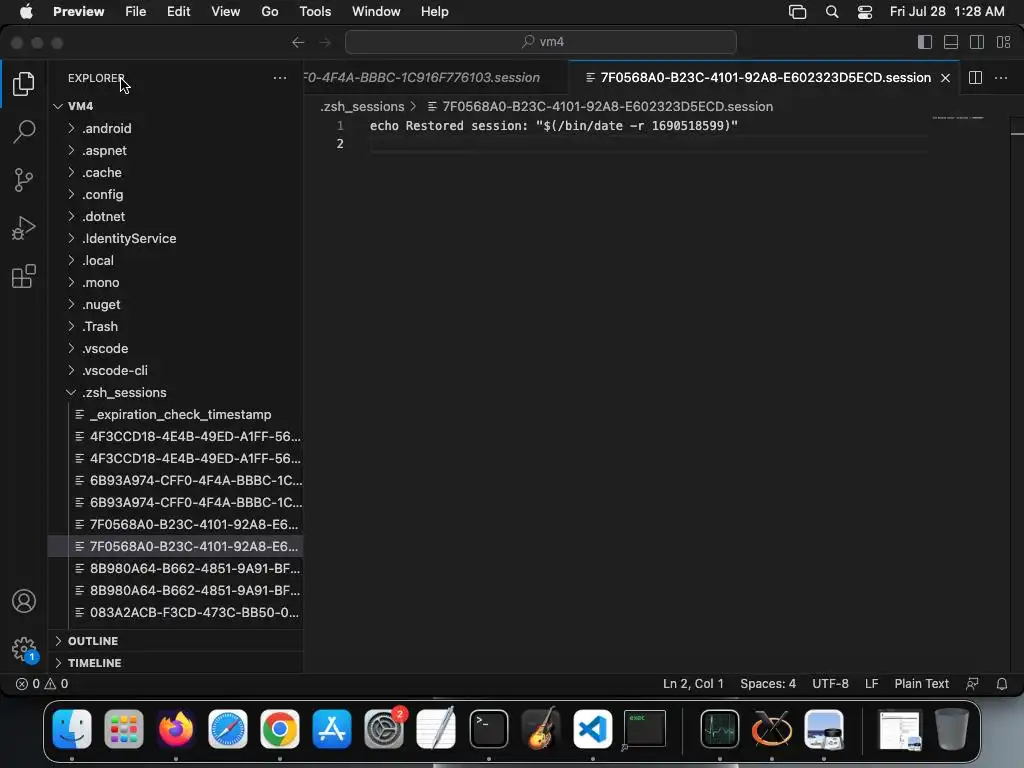
Task: Click the feedback icon in status bar
Action: point(972,684)
